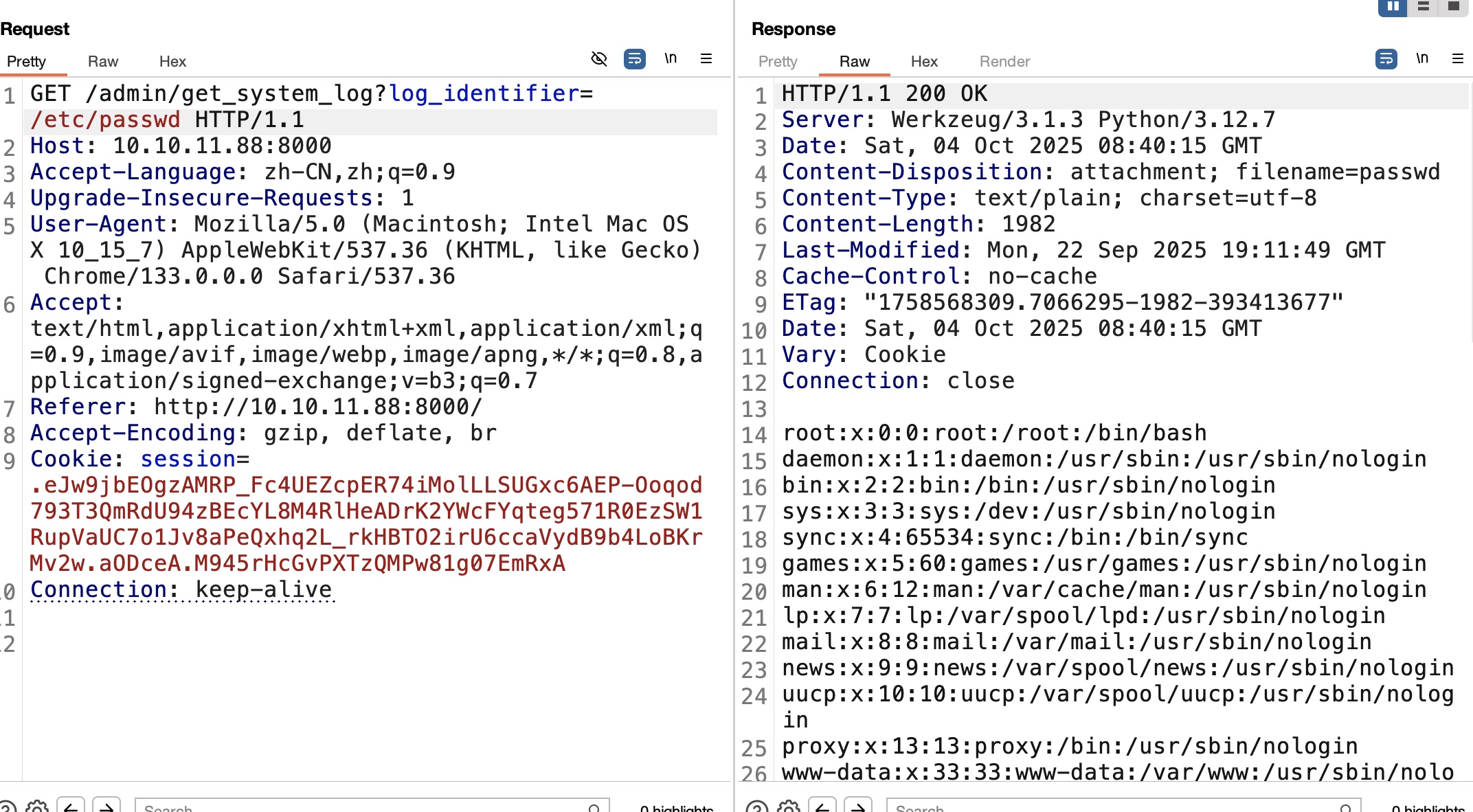Select side-by-side layout icon

1393,7
